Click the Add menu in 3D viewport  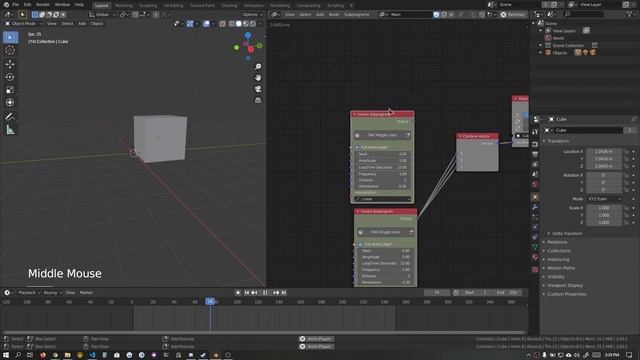pos(82,24)
